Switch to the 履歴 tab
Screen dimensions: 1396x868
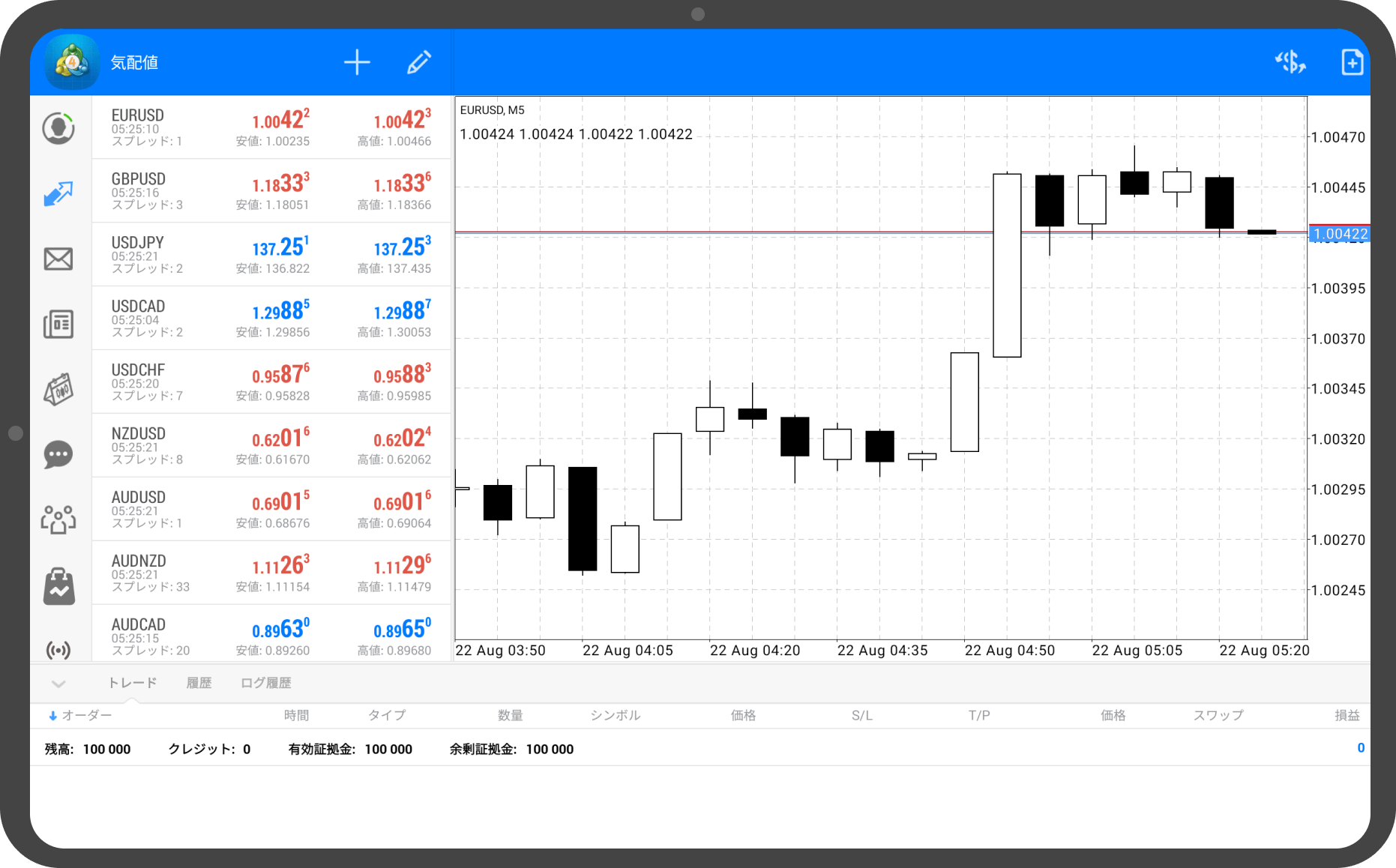pos(199,683)
